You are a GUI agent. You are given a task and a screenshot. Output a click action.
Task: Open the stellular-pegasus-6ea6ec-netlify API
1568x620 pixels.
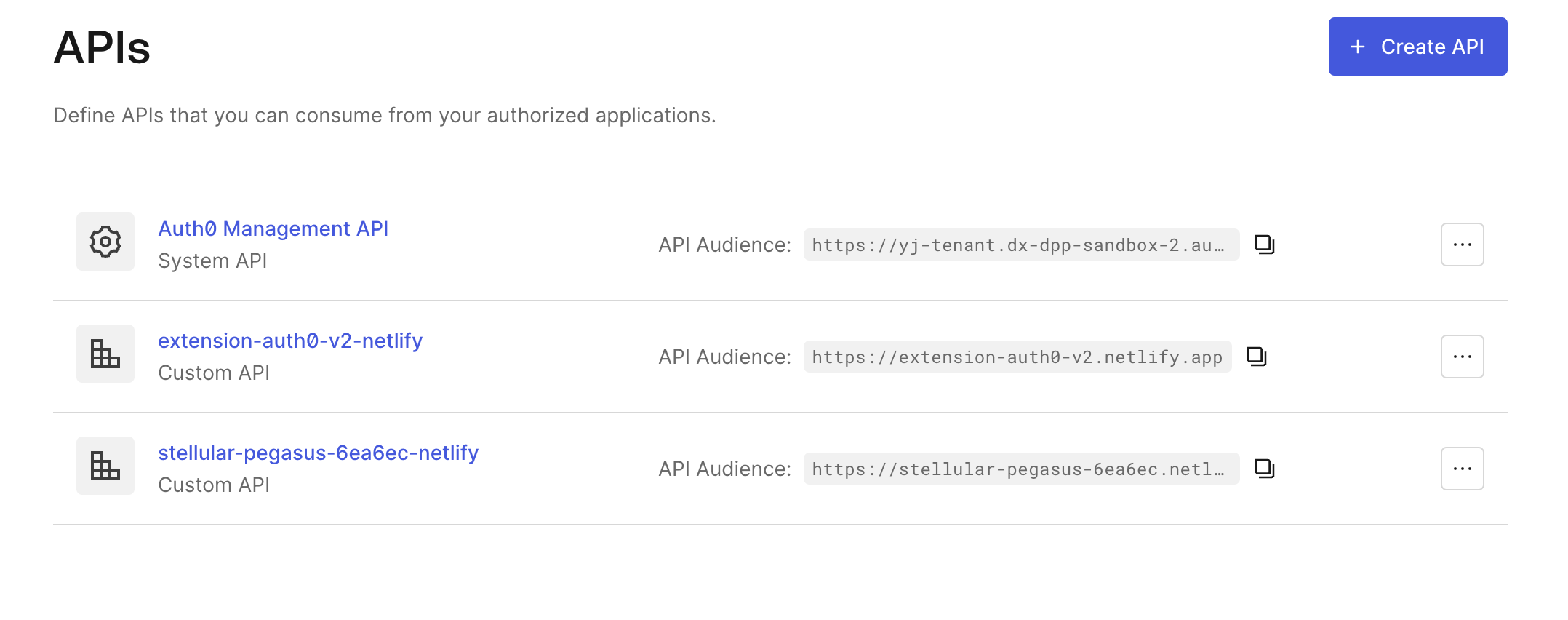point(319,453)
